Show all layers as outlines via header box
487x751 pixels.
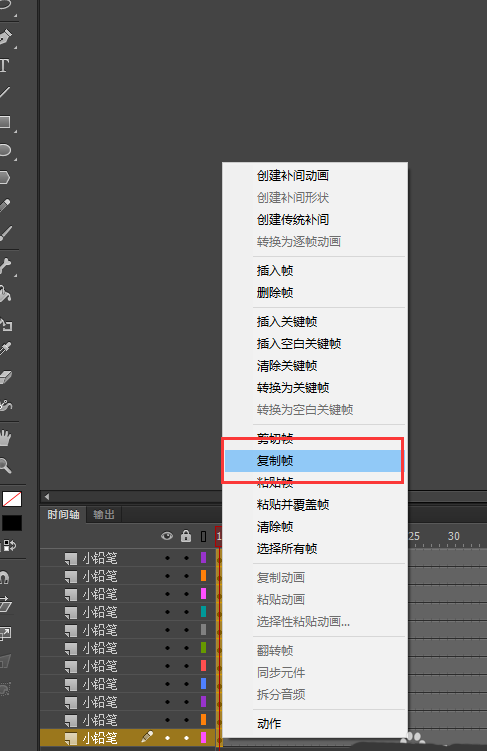pos(204,536)
